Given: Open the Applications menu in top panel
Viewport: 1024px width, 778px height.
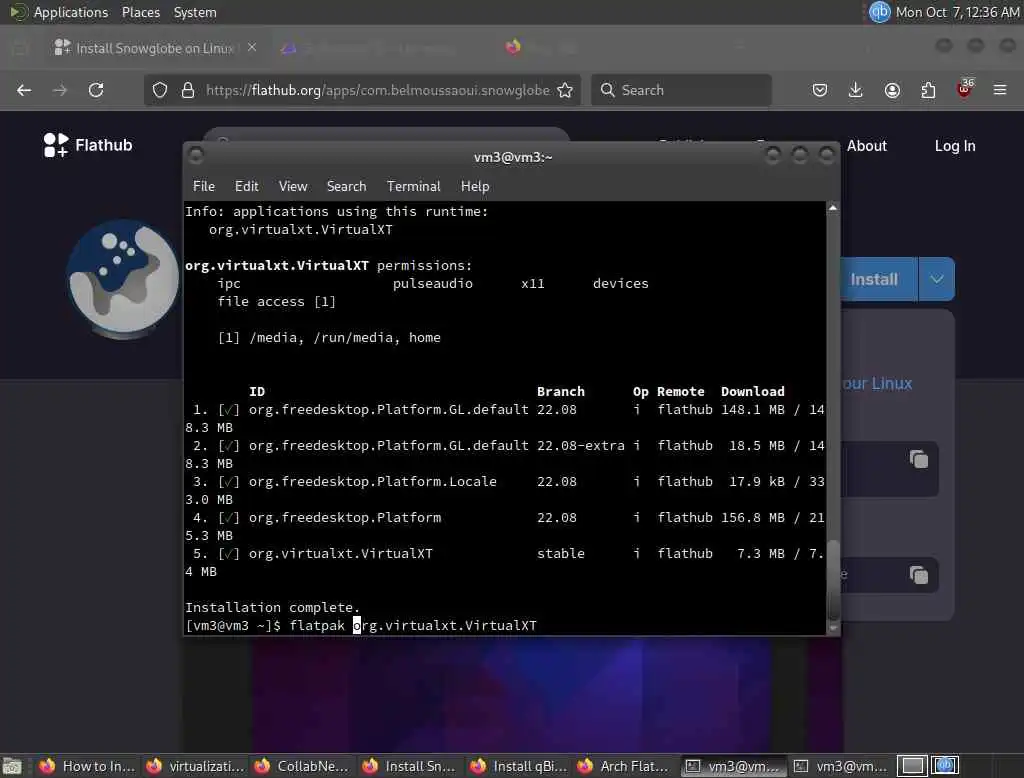Looking at the screenshot, I should 71,12.
